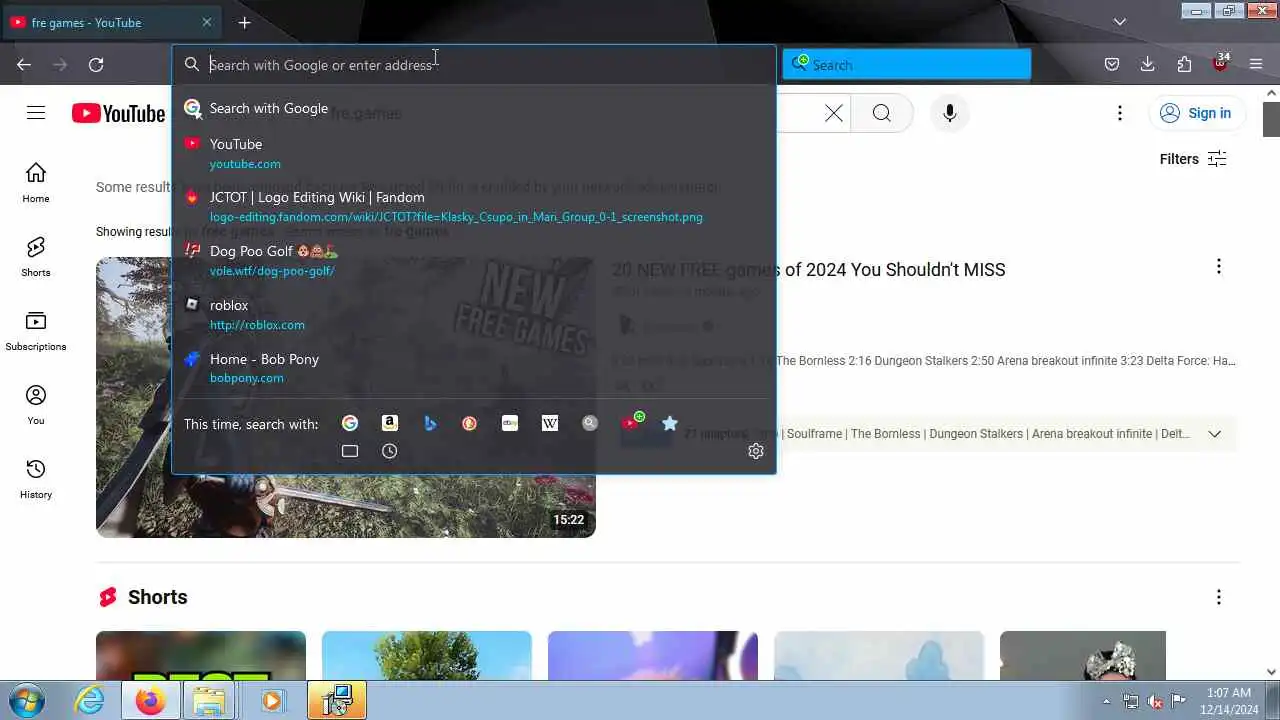1280x720 pixels.
Task: Search history using the clock icon
Action: 390,451
